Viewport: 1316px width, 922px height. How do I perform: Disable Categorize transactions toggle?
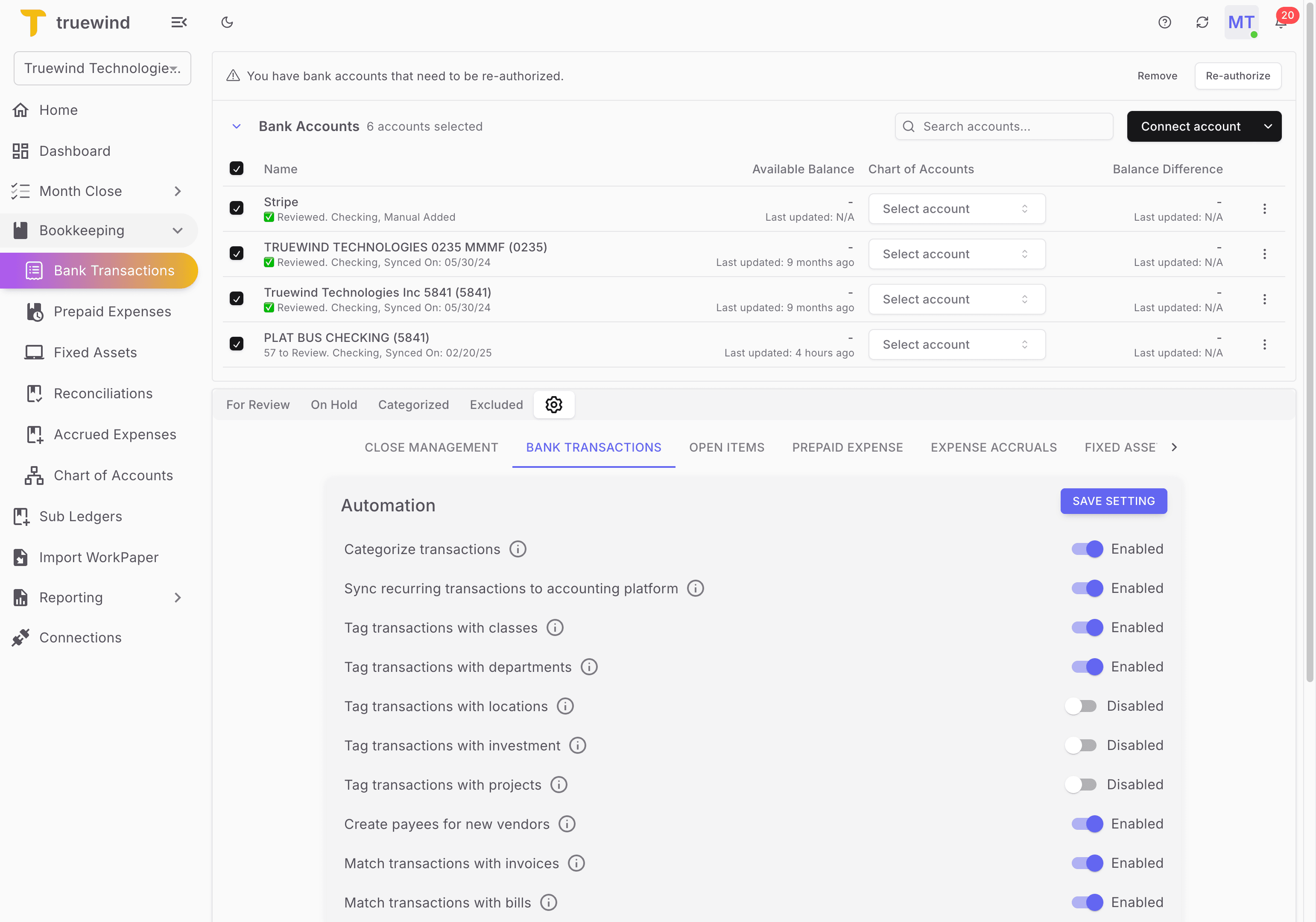(1086, 549)
